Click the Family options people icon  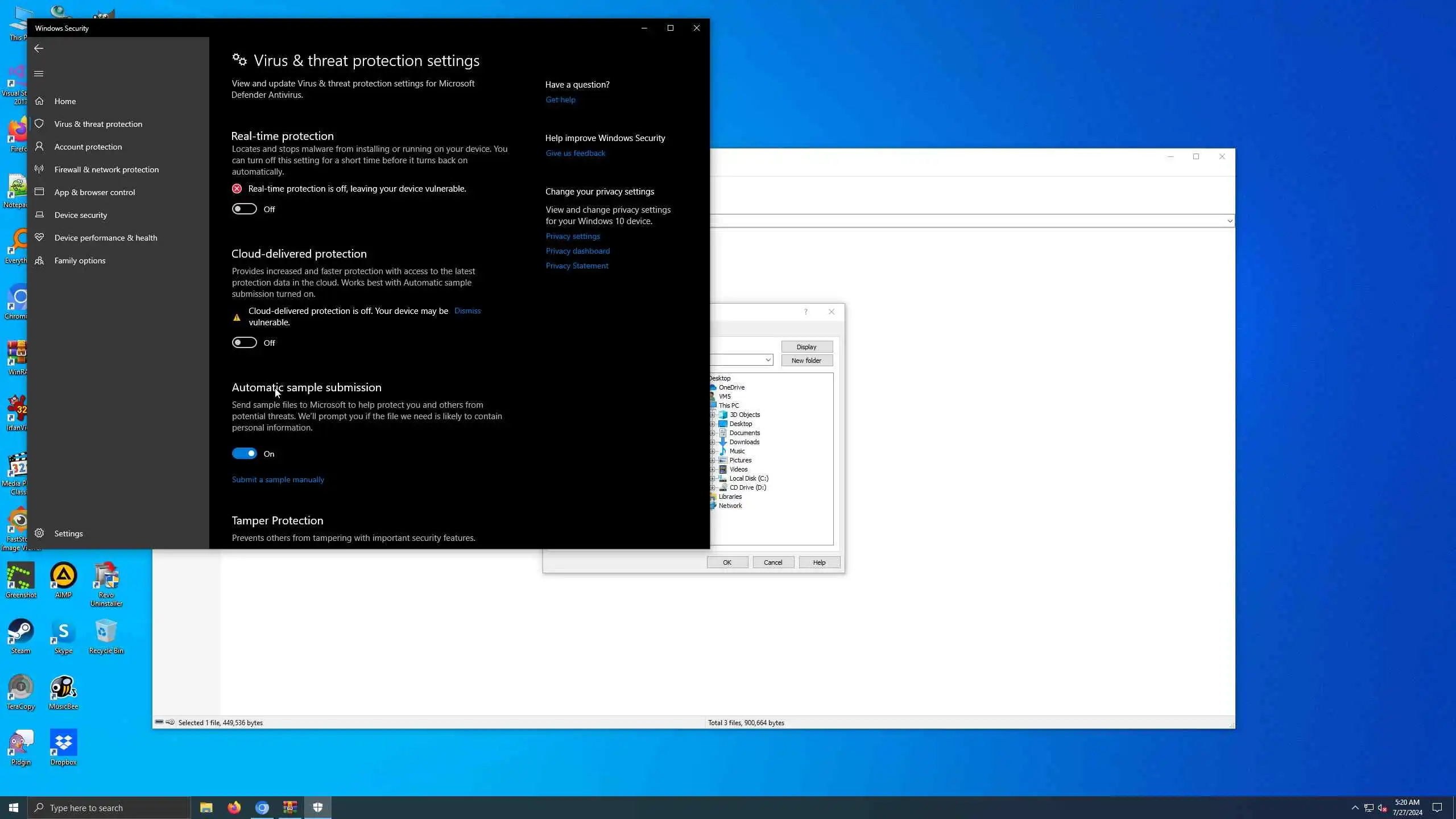39,260
